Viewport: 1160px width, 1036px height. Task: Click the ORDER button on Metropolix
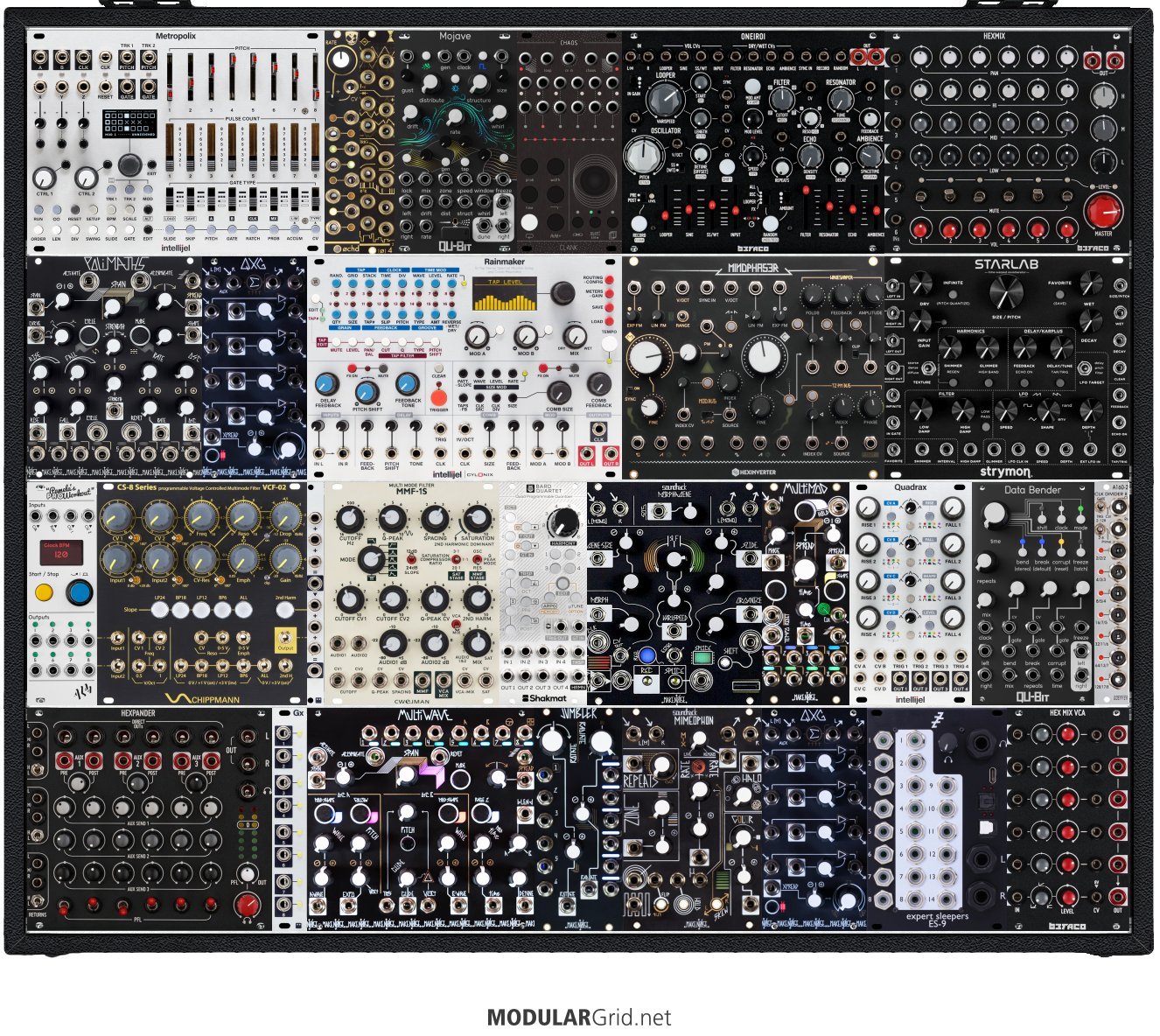coord(38,231)
